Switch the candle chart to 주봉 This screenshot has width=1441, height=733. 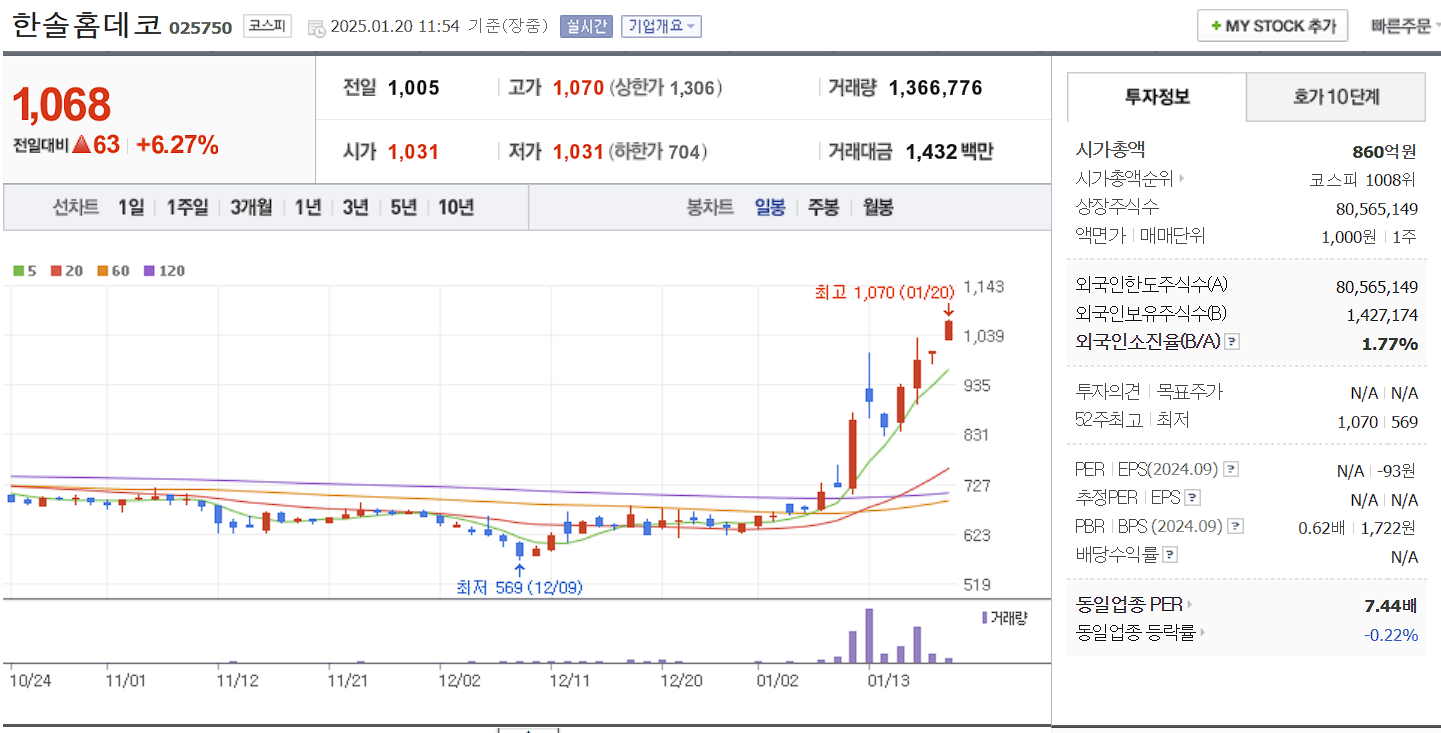(822, 208)
